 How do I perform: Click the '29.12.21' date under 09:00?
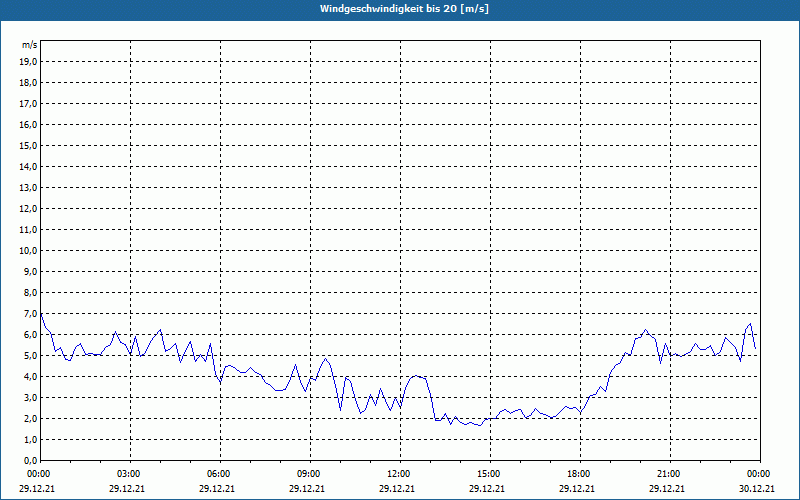pos(307,488)
